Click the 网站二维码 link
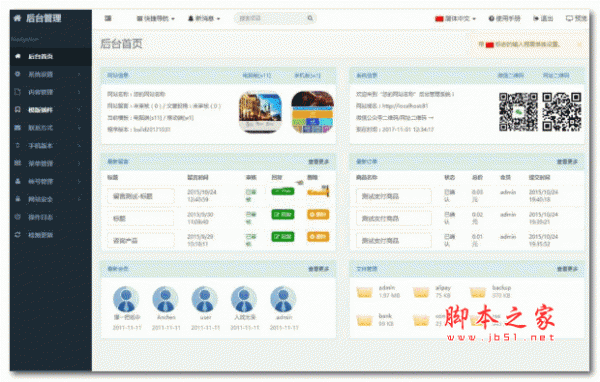The image size is (600, 382). (556, 75)
